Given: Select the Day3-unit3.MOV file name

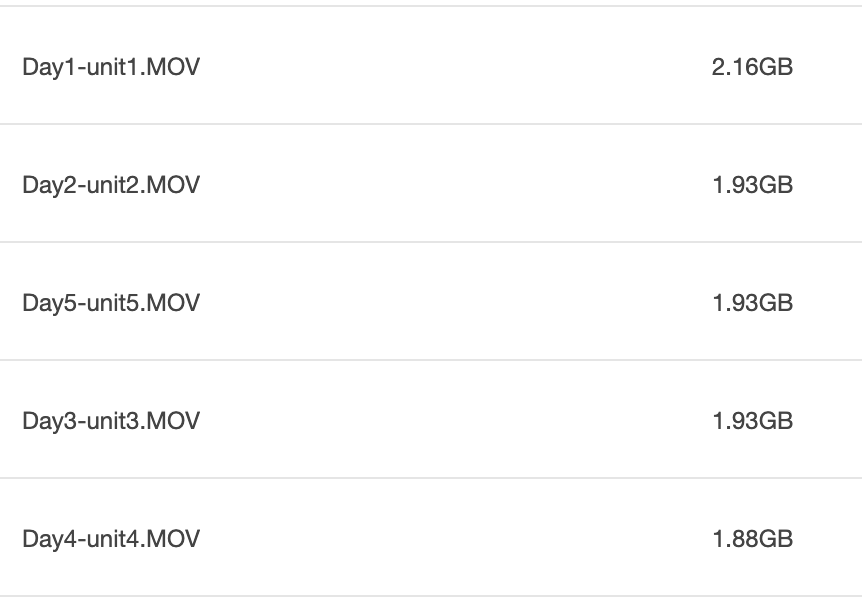Looking at the screenshot, I should [x=111, y=421].
